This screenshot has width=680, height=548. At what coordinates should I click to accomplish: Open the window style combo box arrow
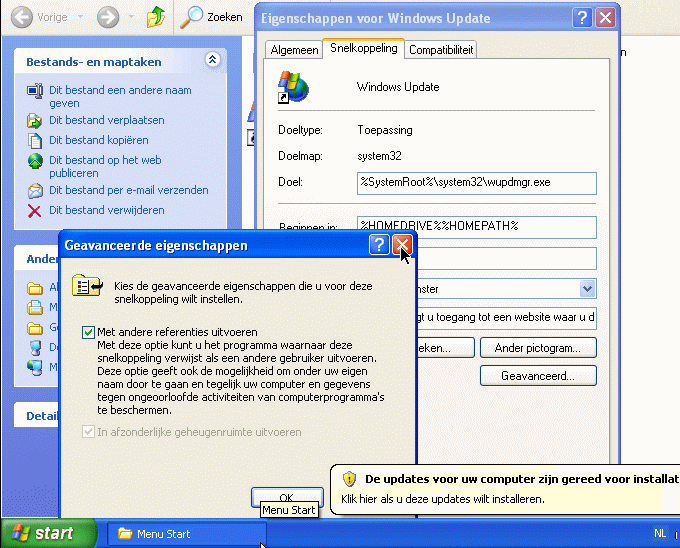587,289
